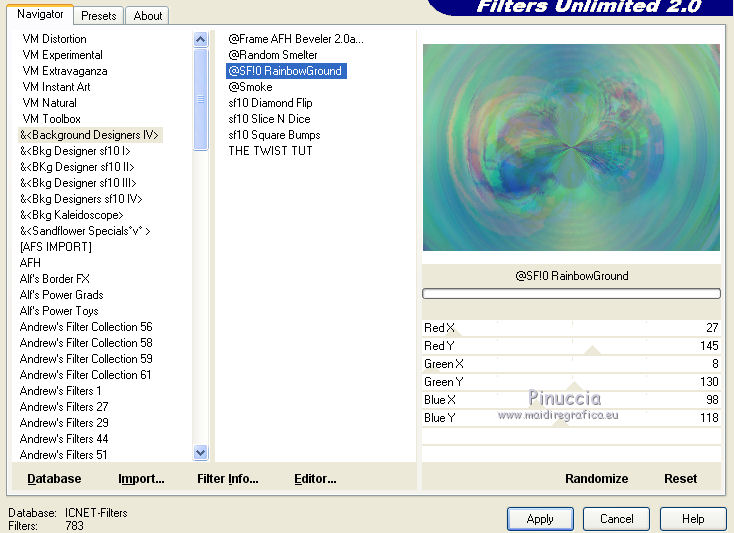Select &<Bkg Designers sf10 IV> category

pos(81,199)
